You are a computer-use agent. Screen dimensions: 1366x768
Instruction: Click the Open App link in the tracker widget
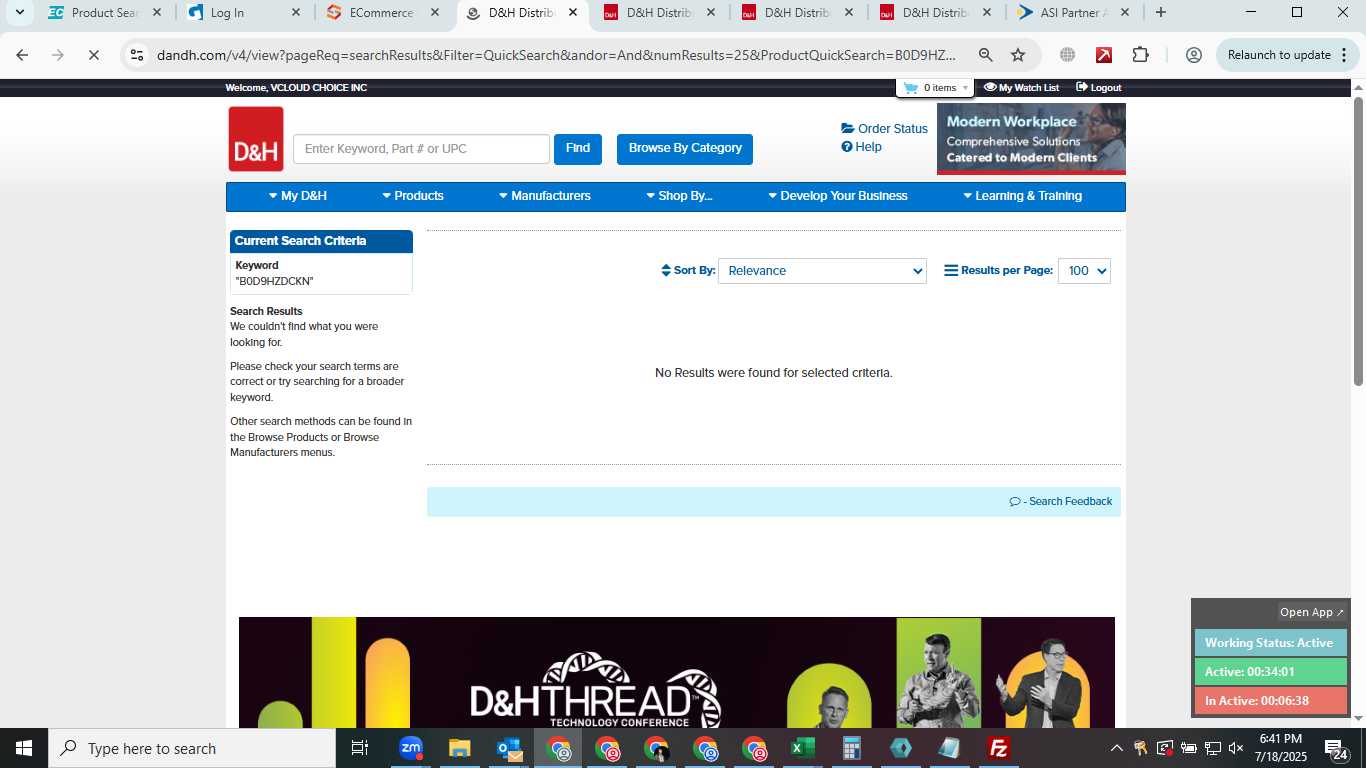[x=1312, y=612]
